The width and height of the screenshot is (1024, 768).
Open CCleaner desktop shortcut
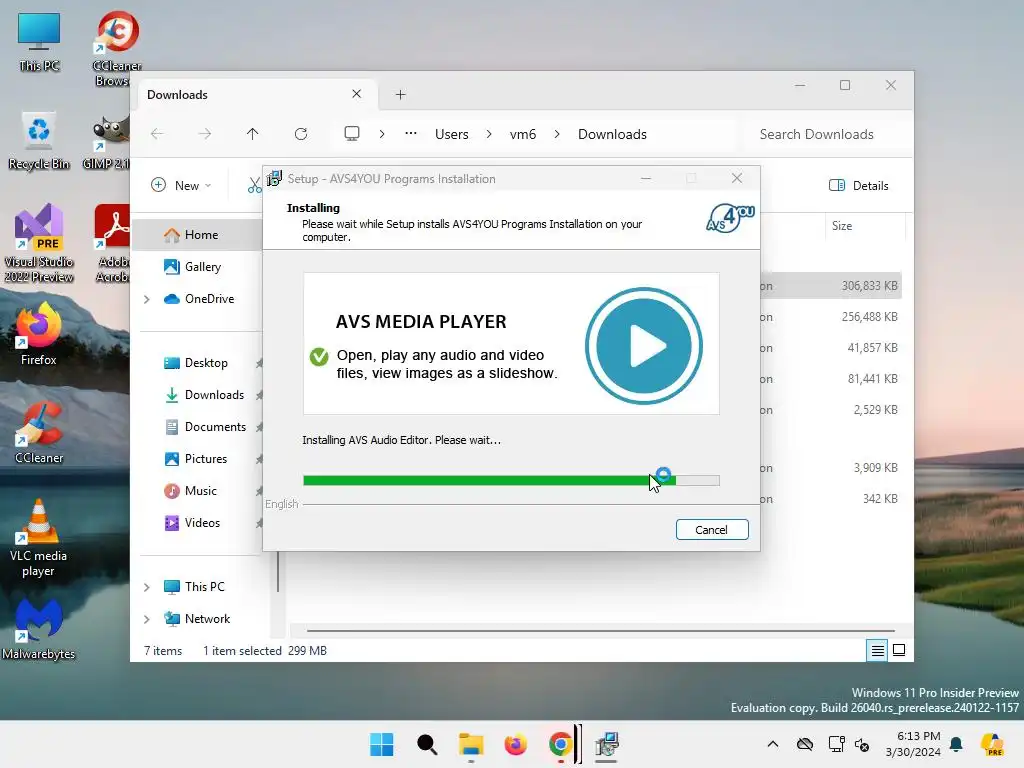[x=39, y=432]
